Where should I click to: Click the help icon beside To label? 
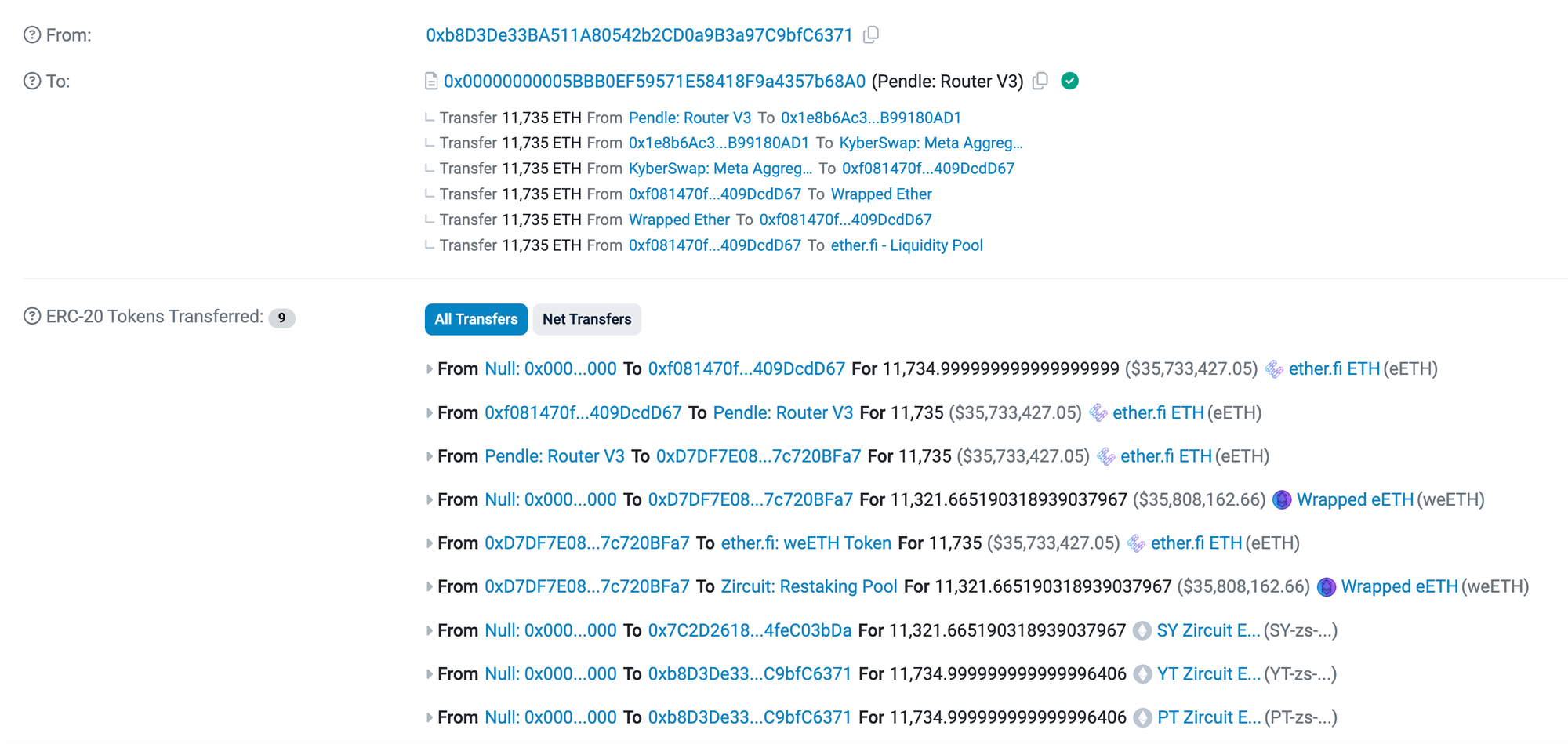click(32, 82)
